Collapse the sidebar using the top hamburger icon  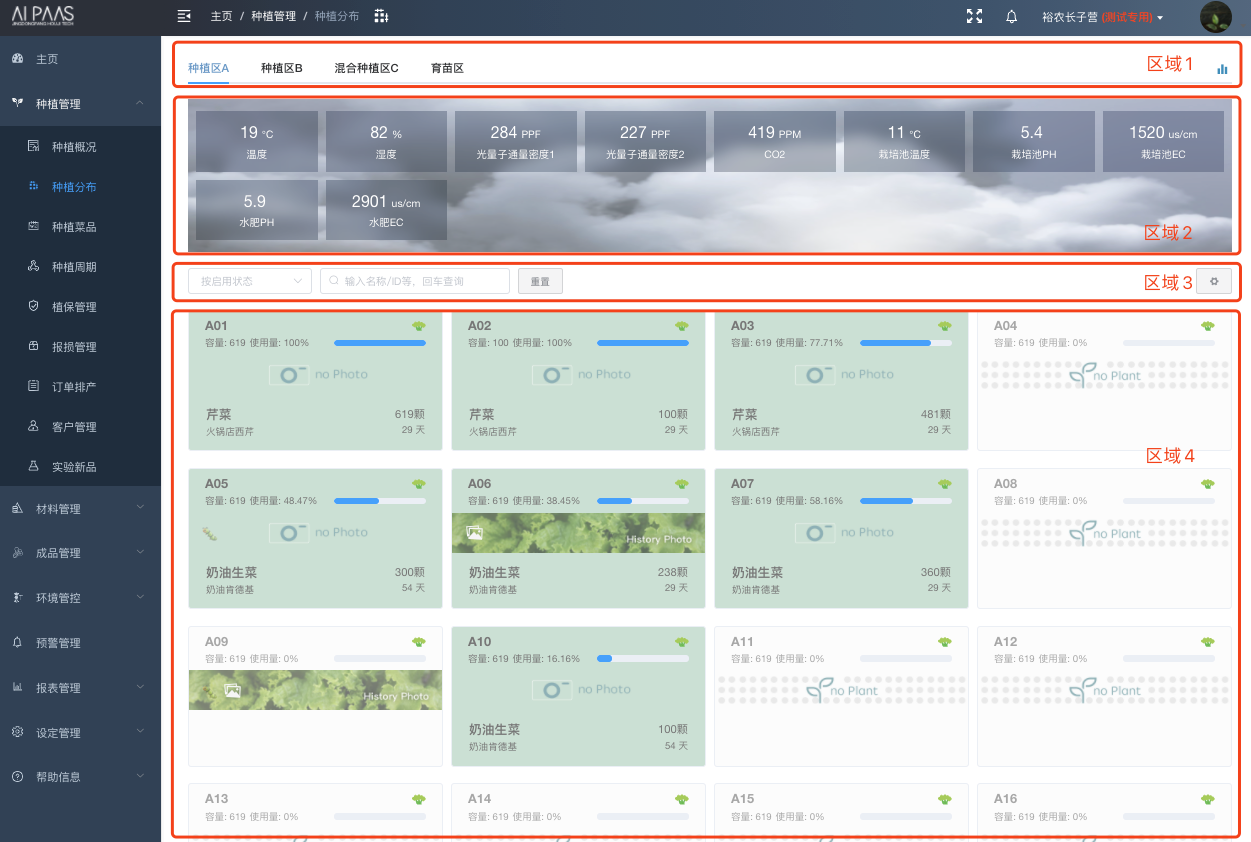[183, 16]
